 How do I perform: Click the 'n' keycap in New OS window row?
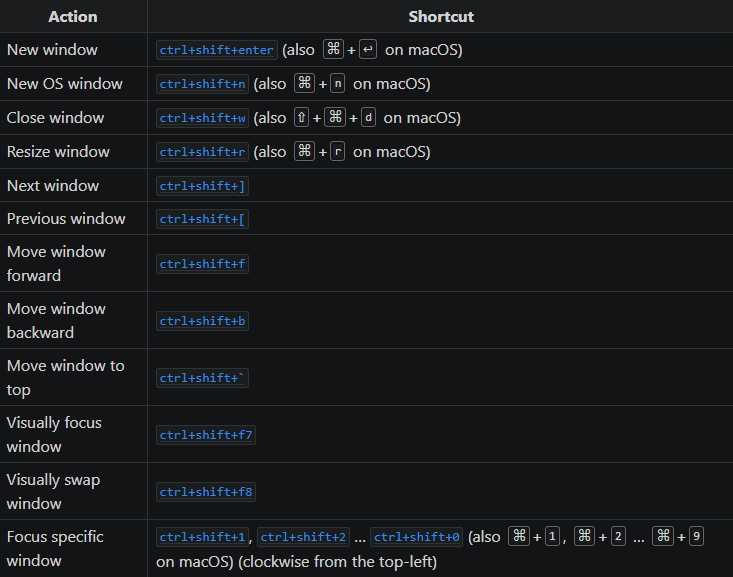[x=338, y=84]
